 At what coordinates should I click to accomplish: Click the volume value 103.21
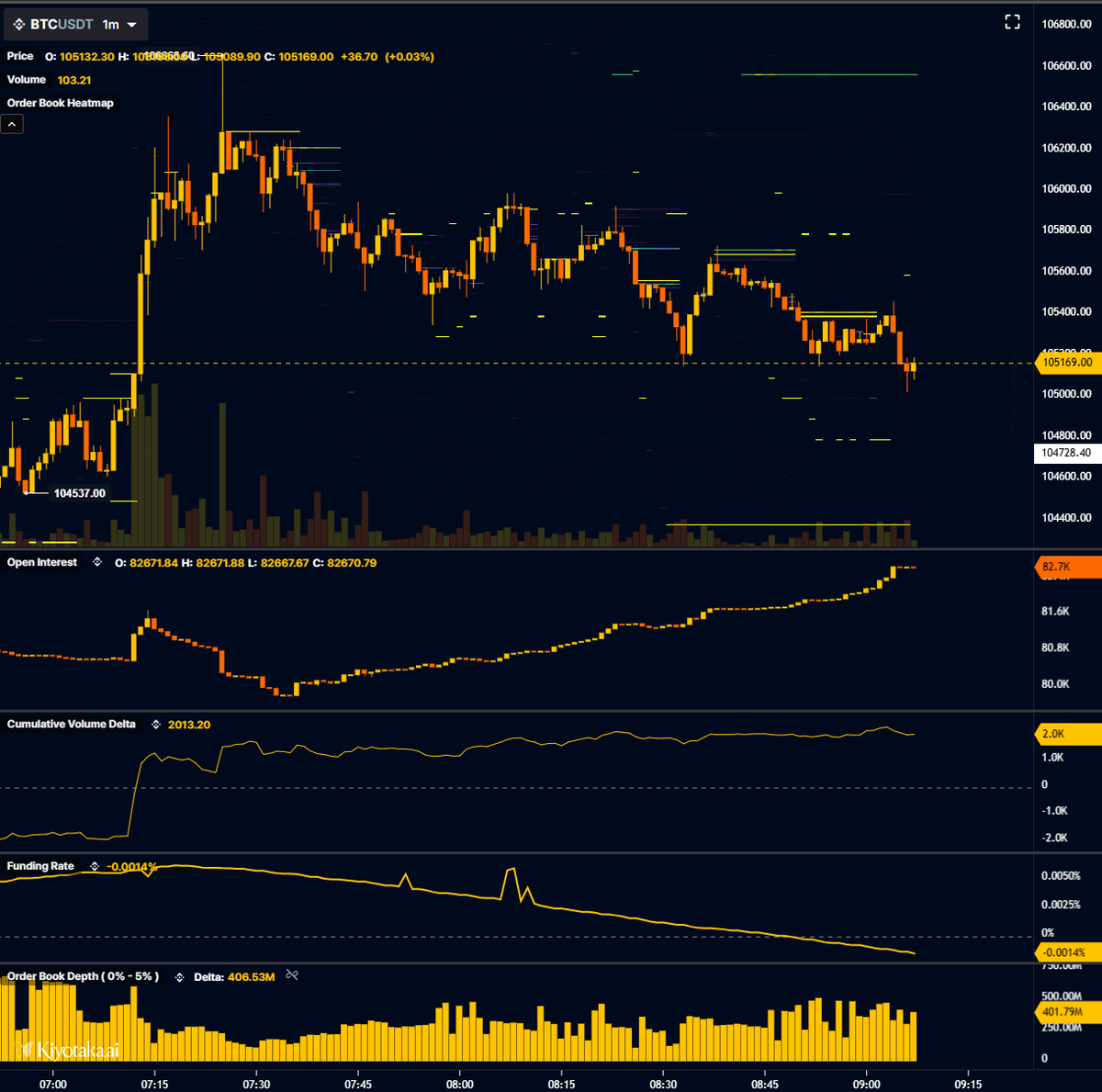pyautogui.click(x=74, y=80)
